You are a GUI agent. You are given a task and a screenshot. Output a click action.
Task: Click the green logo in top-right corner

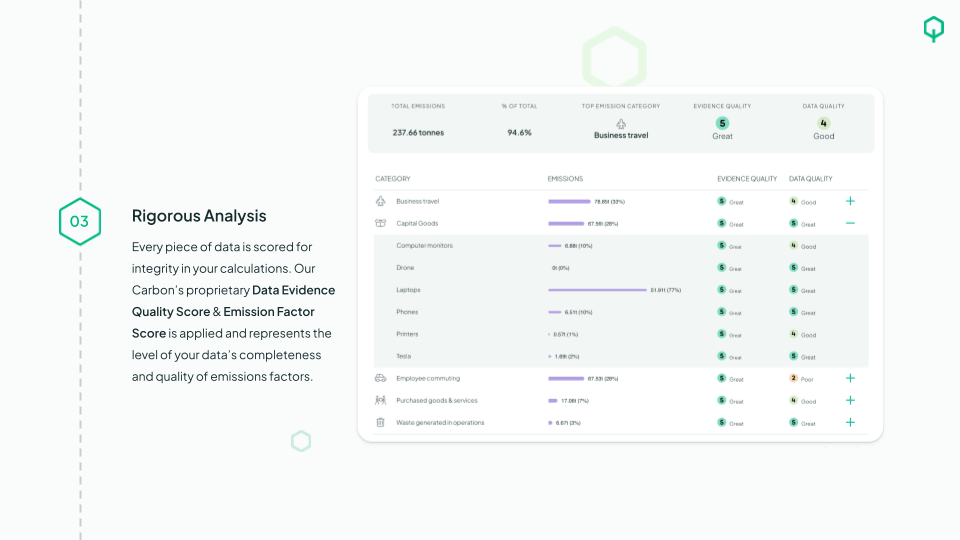933,30
